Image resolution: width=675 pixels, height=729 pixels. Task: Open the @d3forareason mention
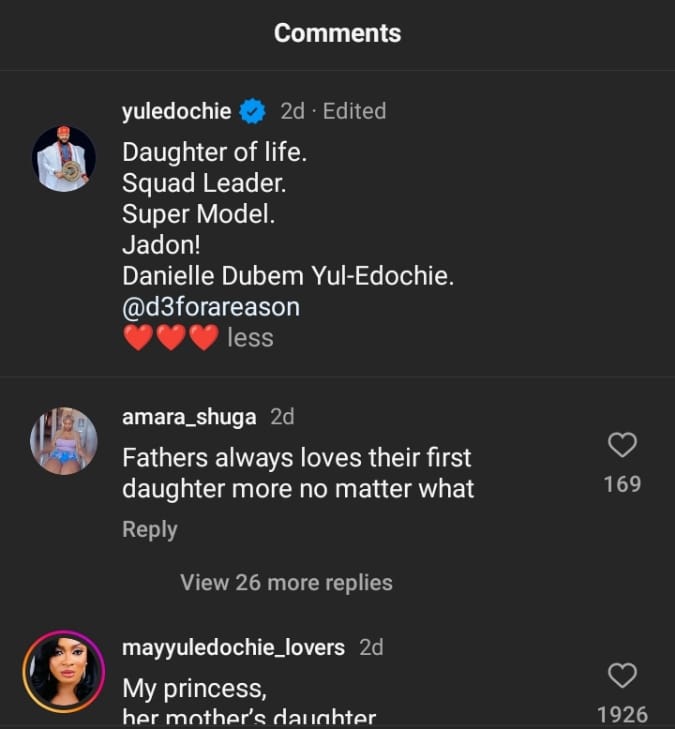pos(210,307)
